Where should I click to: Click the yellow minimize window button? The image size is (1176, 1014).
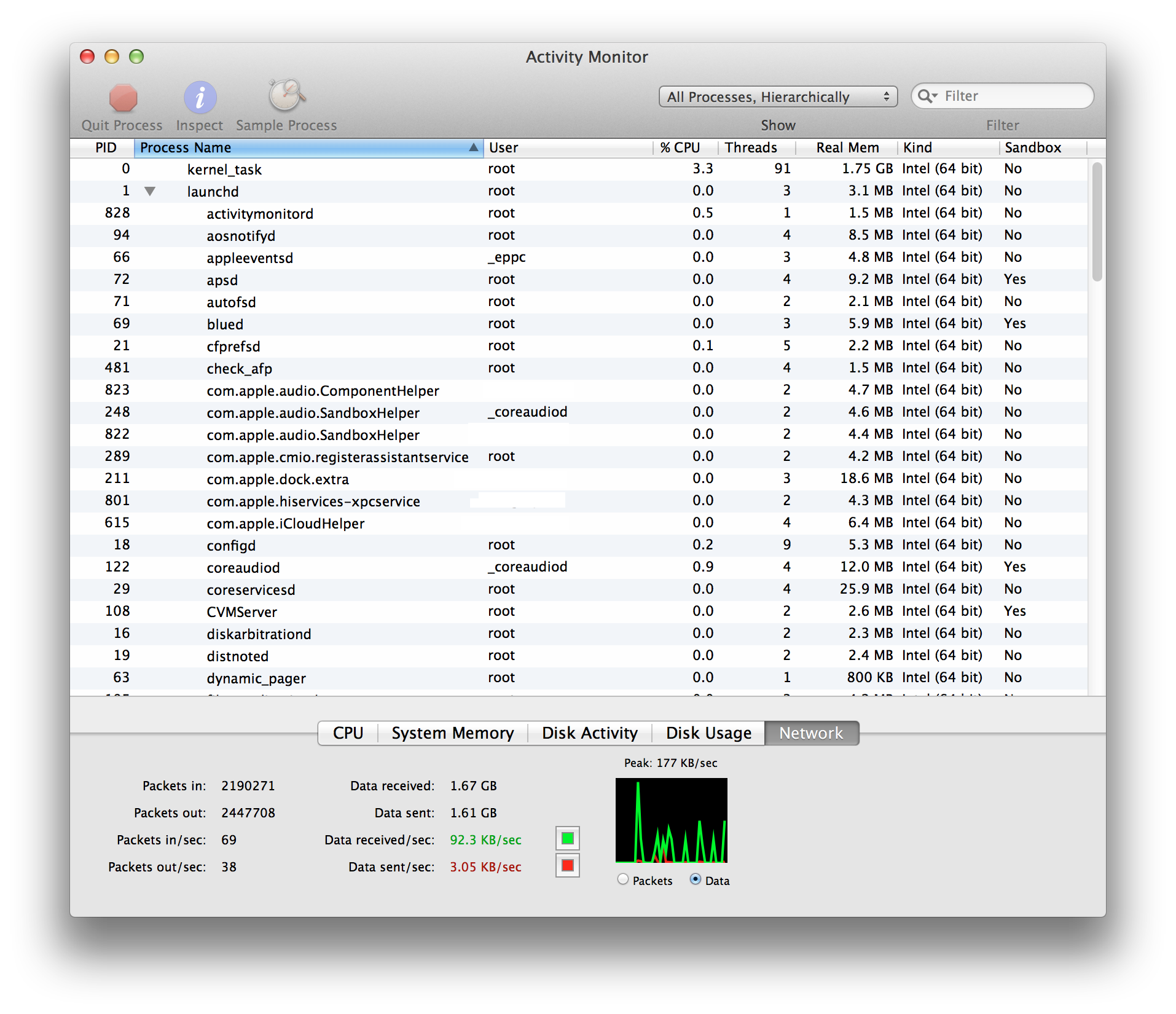[112, 57]
